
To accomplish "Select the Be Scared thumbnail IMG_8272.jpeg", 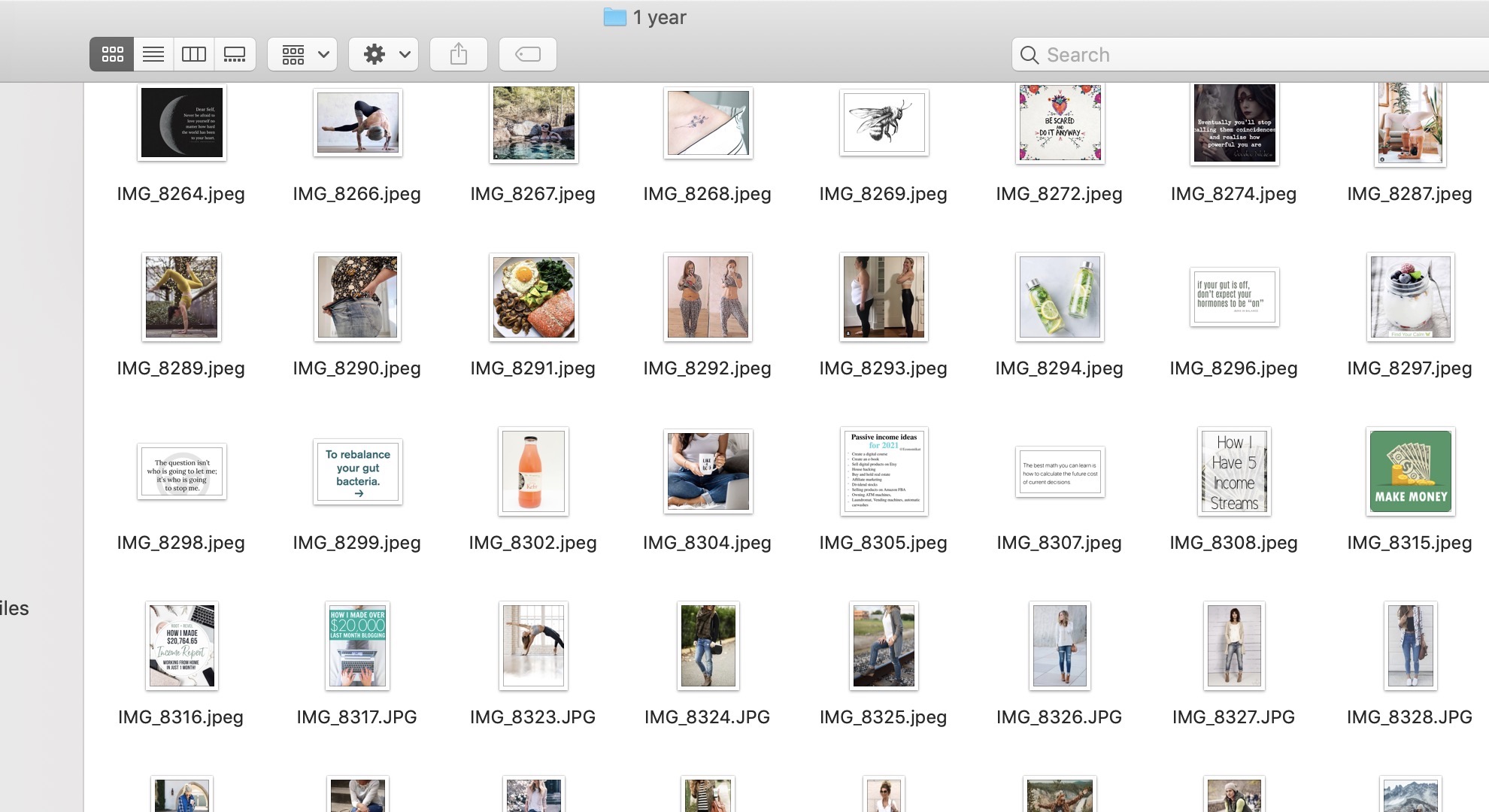I will pyautogui.click(x=1060, y=123).
